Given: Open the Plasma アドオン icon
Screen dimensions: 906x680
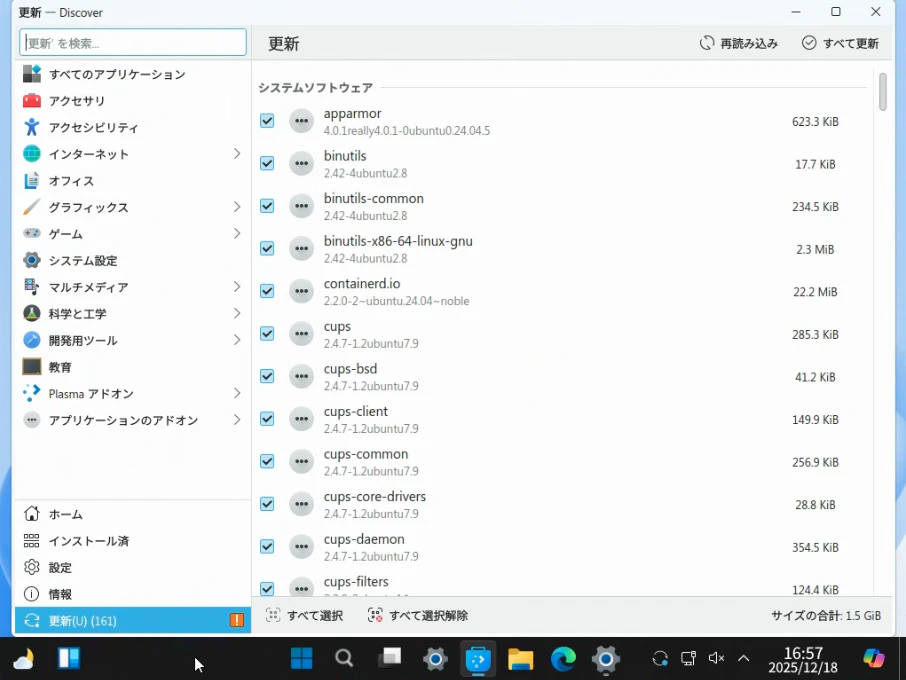Looking at the screenshot, I should coord(32,393).
